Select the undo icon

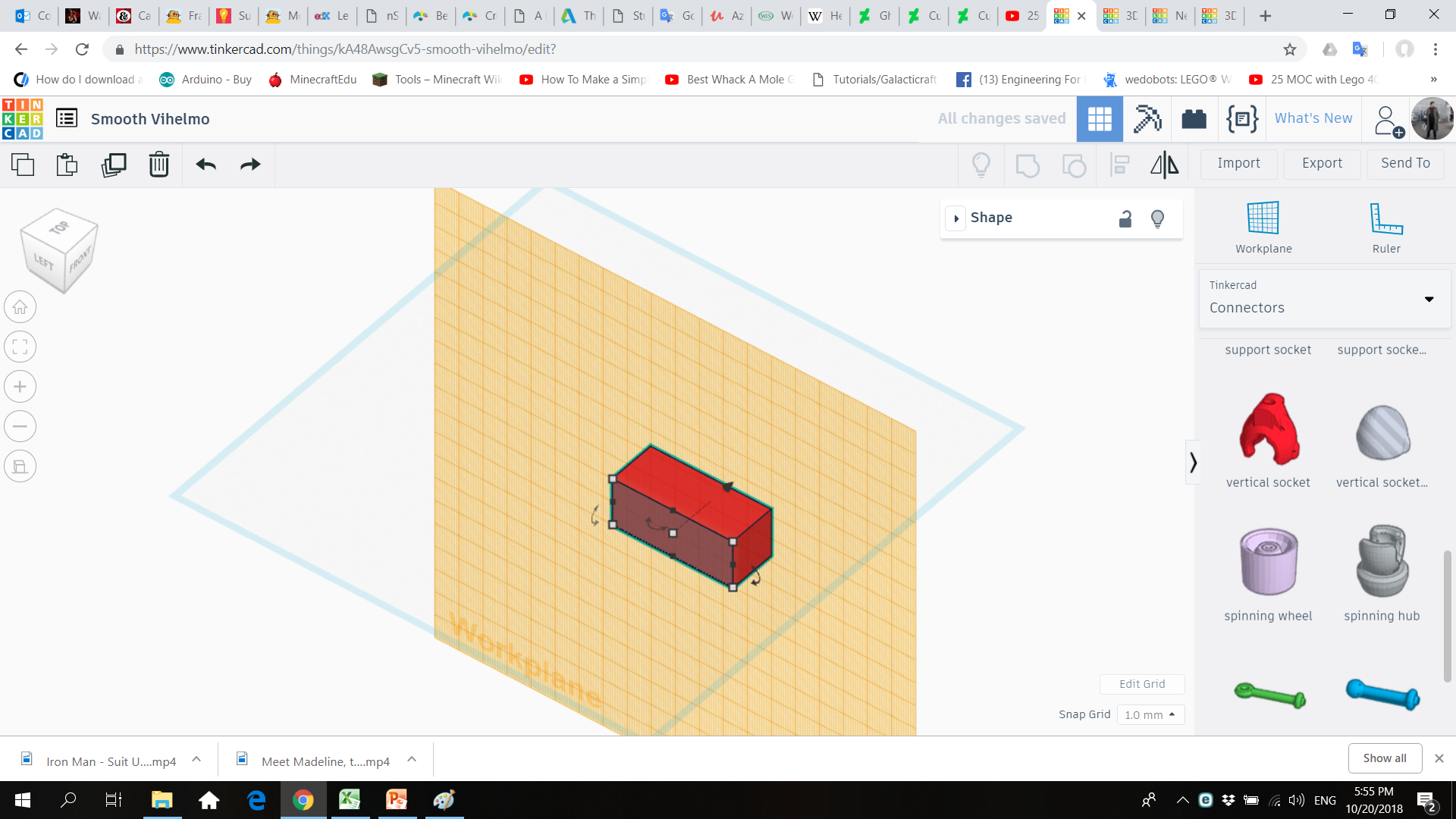[x=205, y=164]
